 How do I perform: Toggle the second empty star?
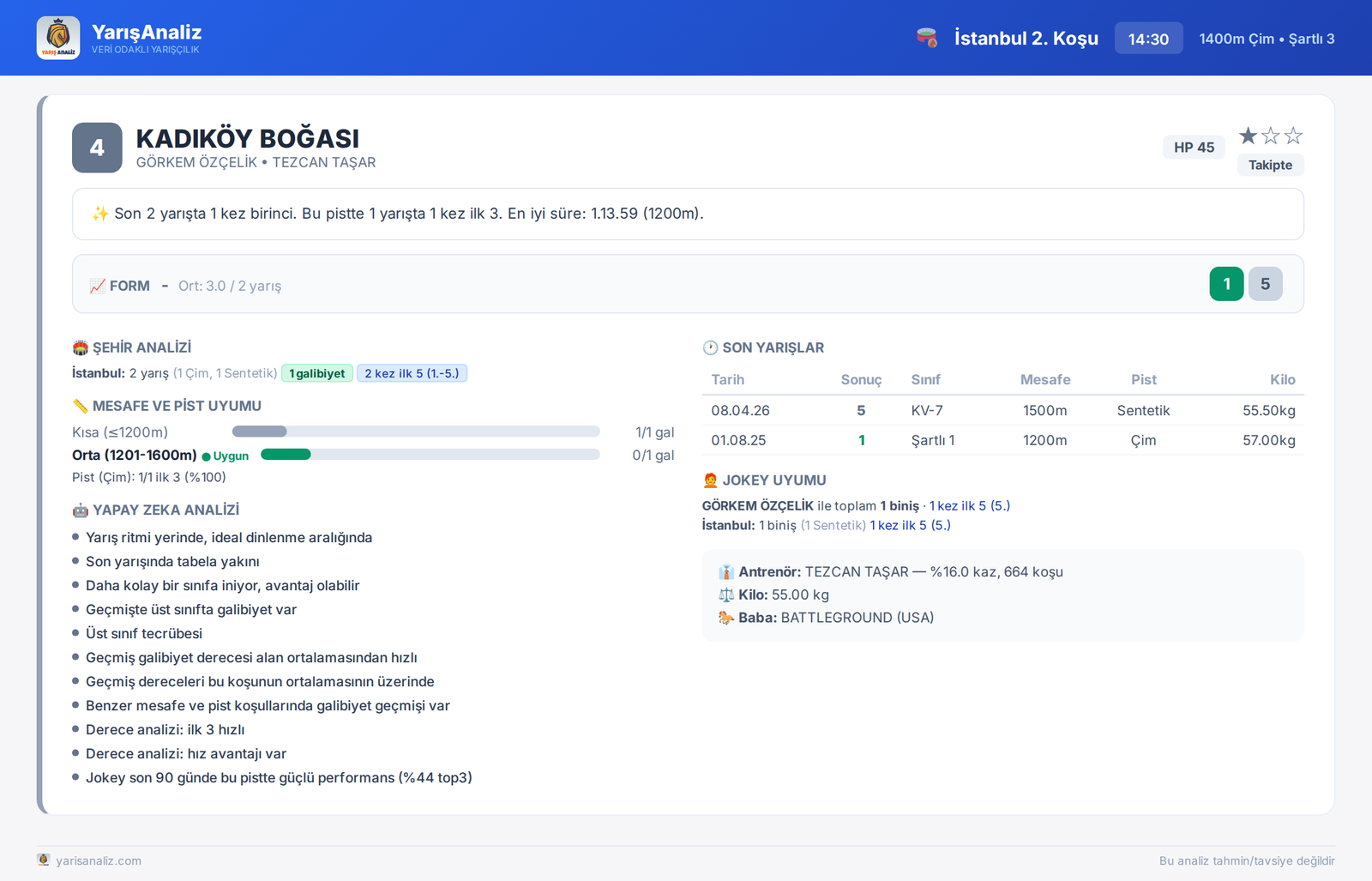click(x=1271, y=136)
